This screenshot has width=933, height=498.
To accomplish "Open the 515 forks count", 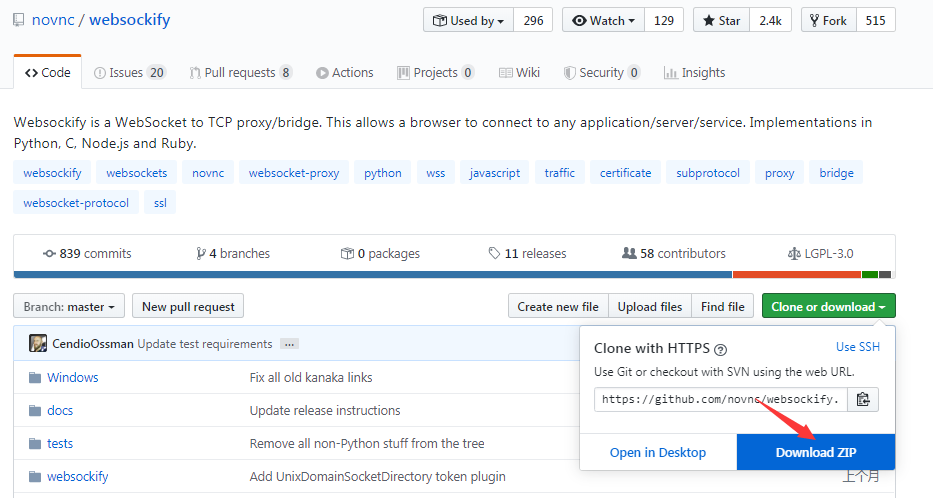I will coord(875,20).
